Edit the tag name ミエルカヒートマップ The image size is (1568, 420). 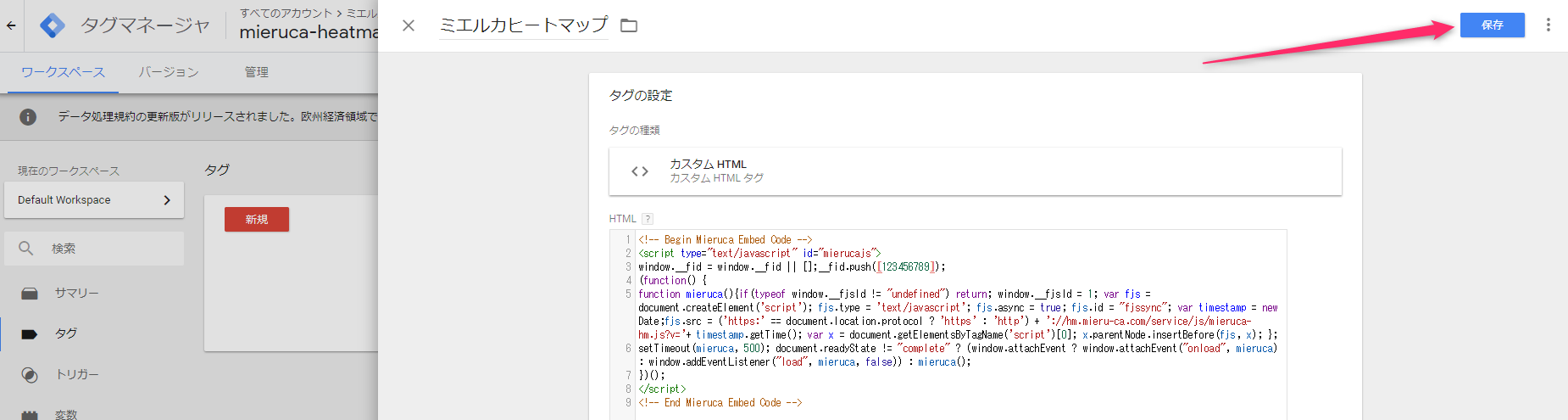pos(523,25)
